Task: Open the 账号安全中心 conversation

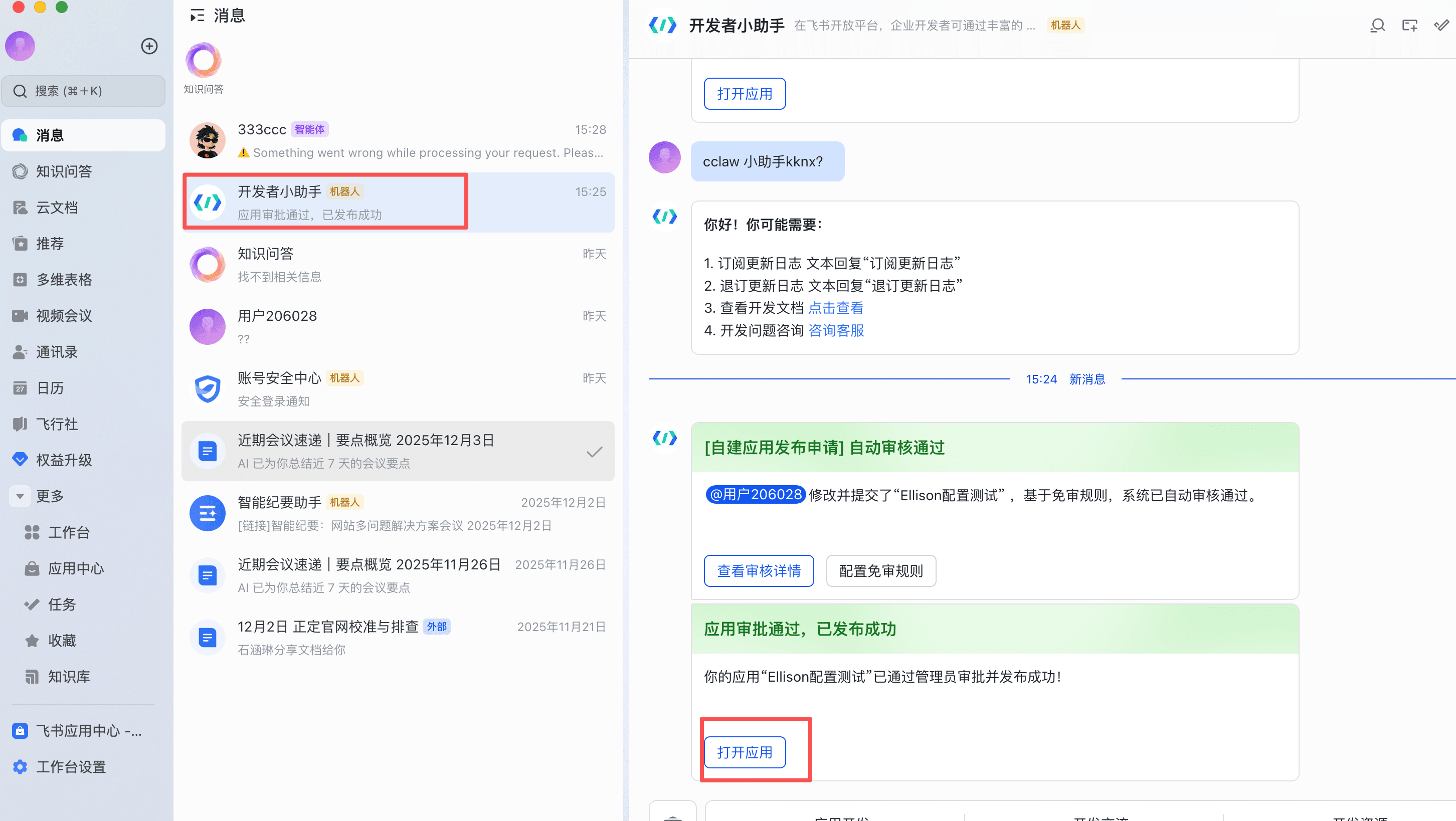Action: tap(398, 389)
